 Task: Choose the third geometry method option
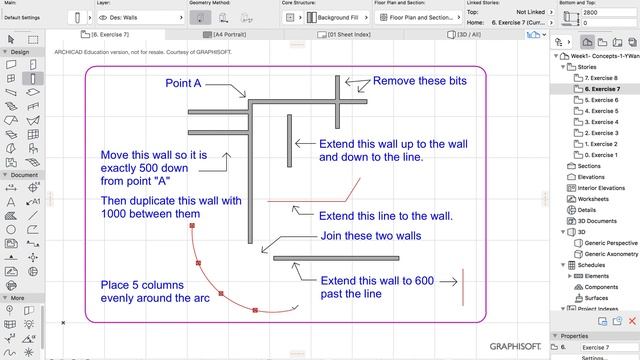[x=247, y=18]
